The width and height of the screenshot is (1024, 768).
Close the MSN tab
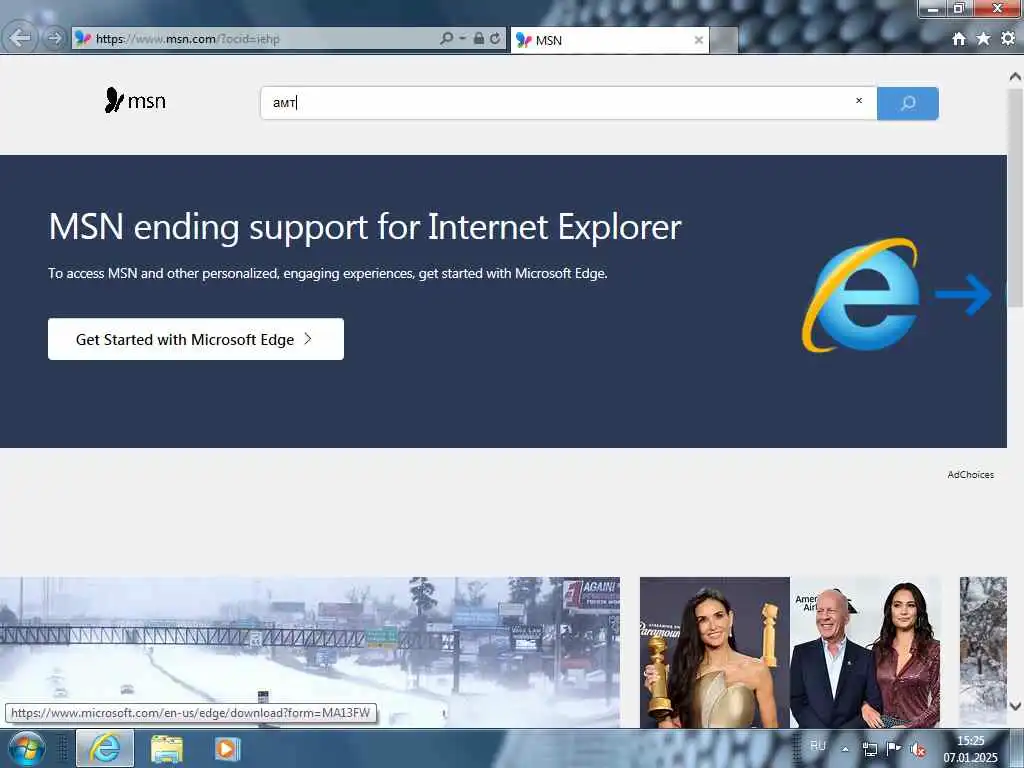pyautogui.click(x=698, y=40)
